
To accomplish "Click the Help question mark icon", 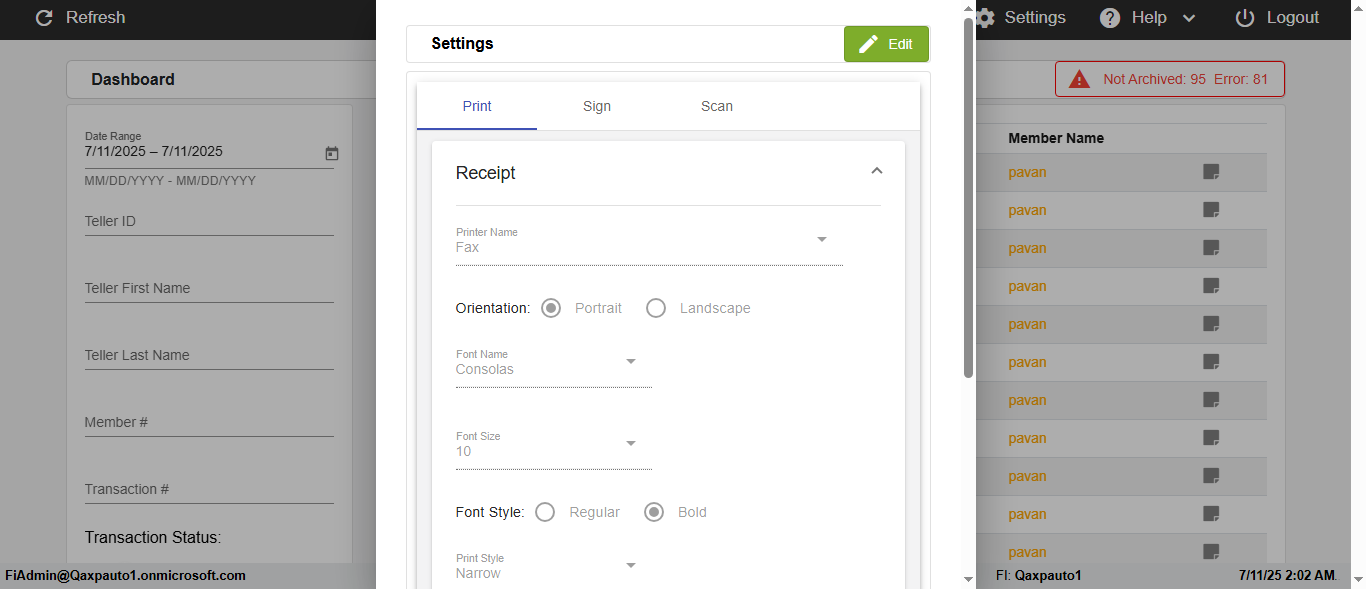I will (x=1110, y=18).
